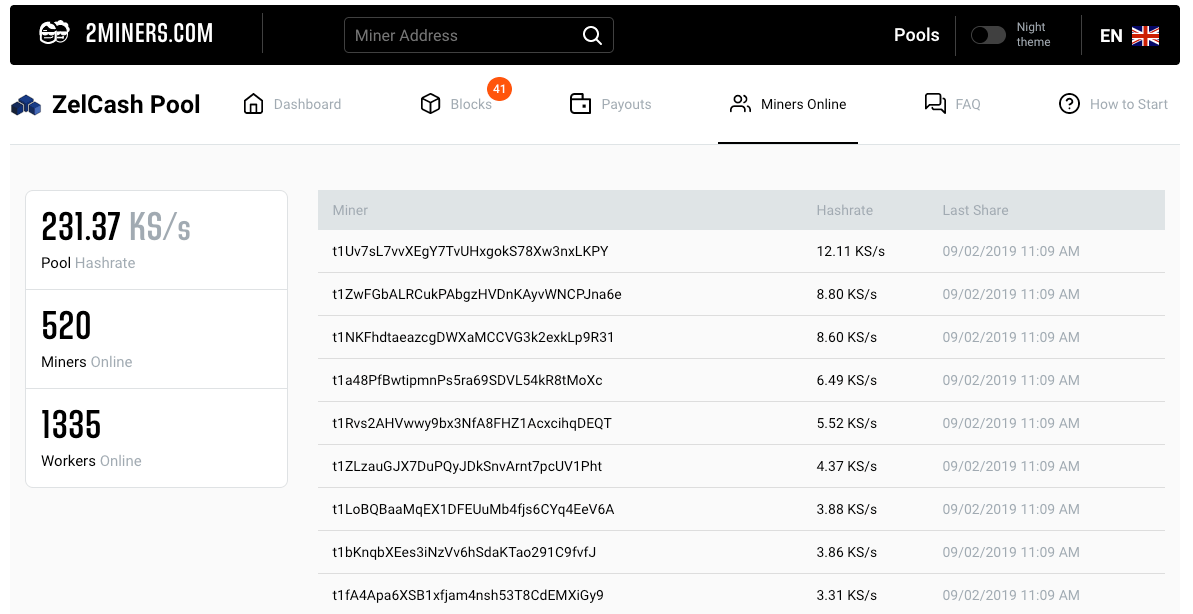Image resolution: width=1193 pixels, height=614 pixels.
Task: Click the 2Miners logo icon
Action: [54, 34]
